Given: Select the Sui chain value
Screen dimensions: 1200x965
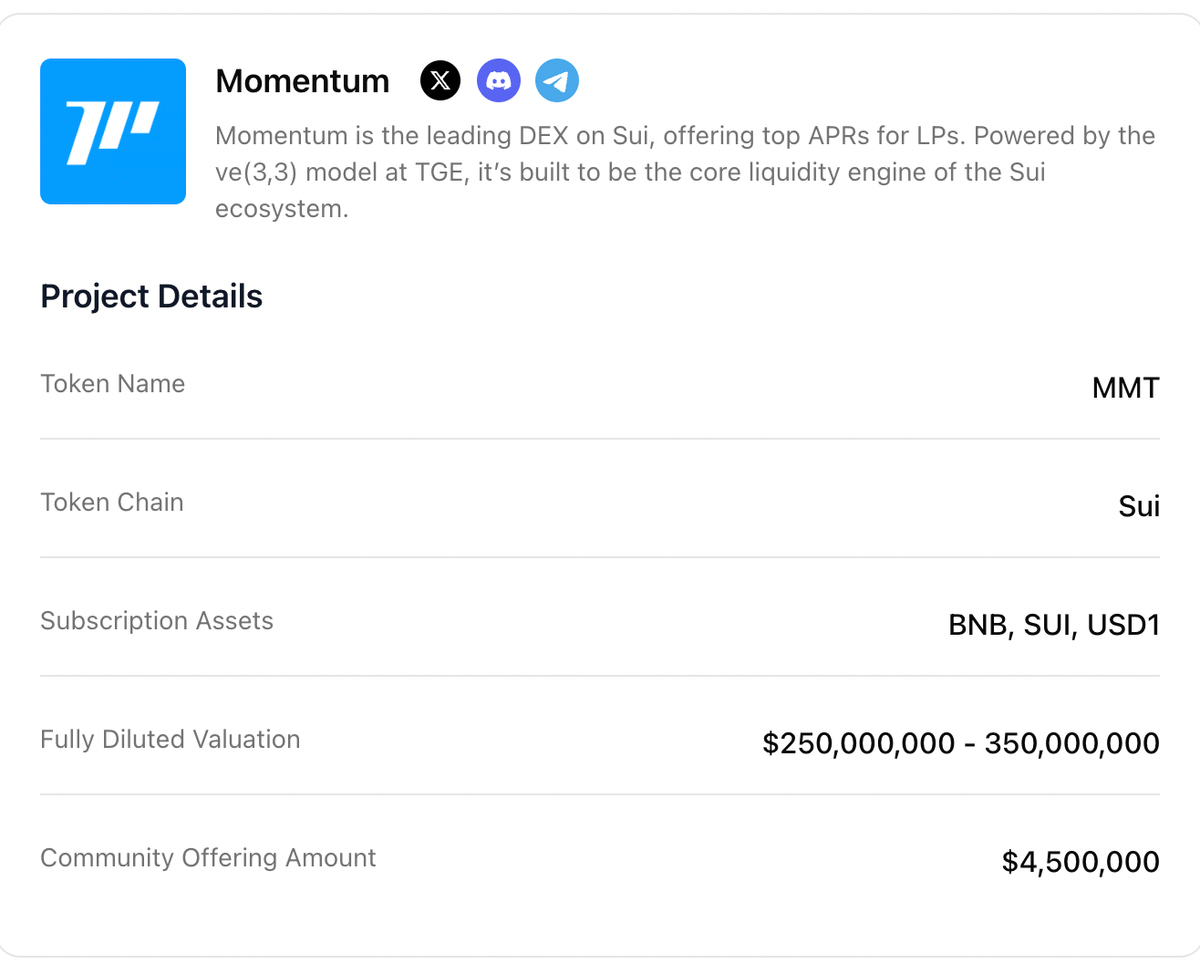Looking at the screenshot, I should [x=1139, y=506].
